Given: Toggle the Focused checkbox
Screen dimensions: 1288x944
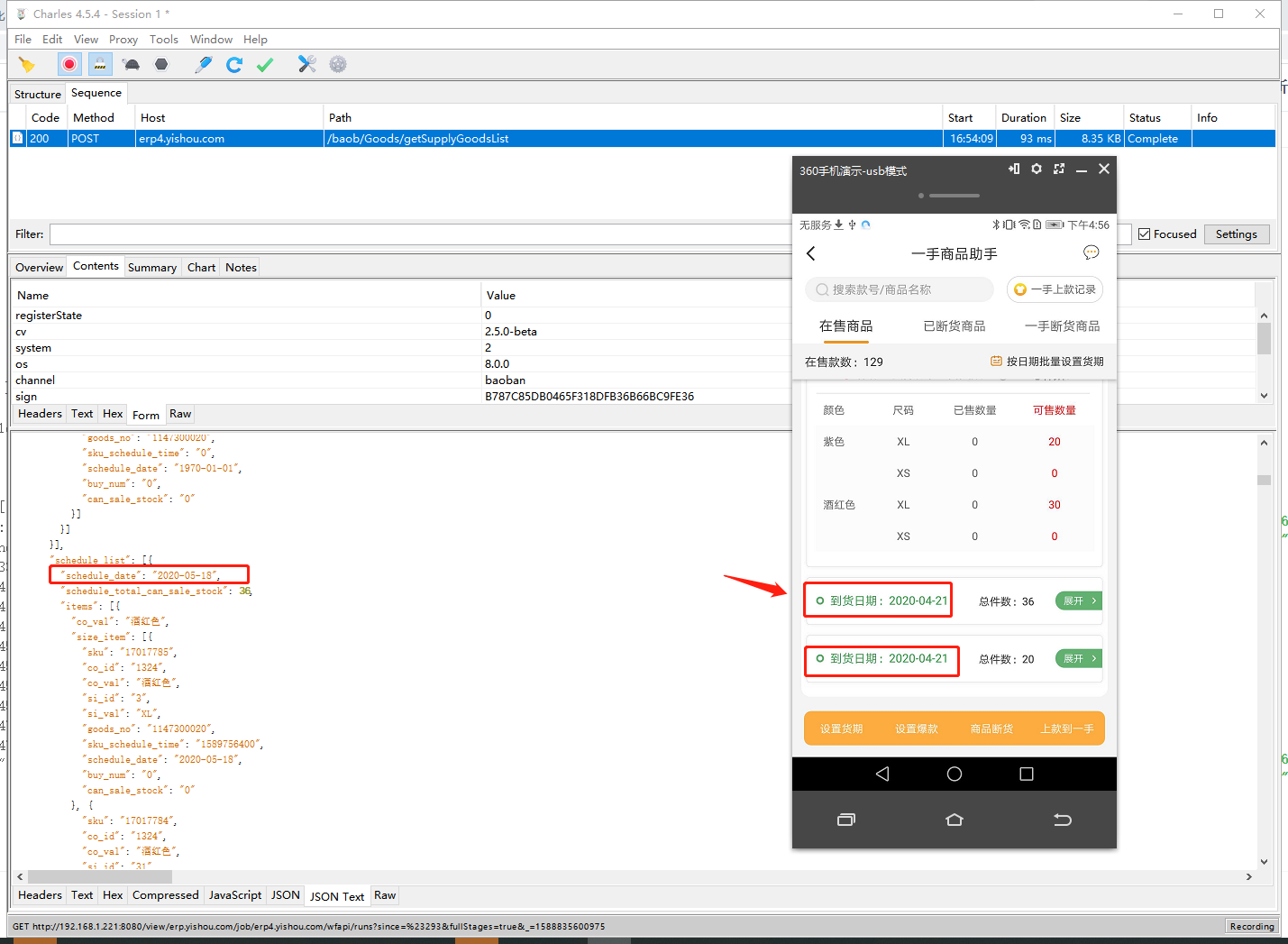Looking at the screenshot, I should tap(1145, 234).
